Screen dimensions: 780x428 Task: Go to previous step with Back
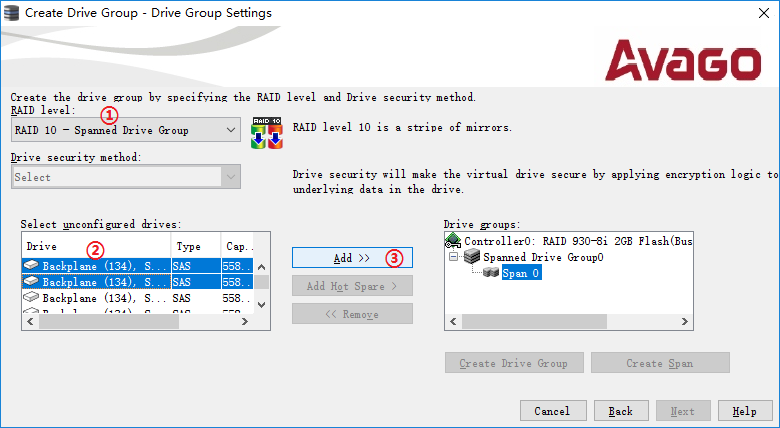point(620,411)
